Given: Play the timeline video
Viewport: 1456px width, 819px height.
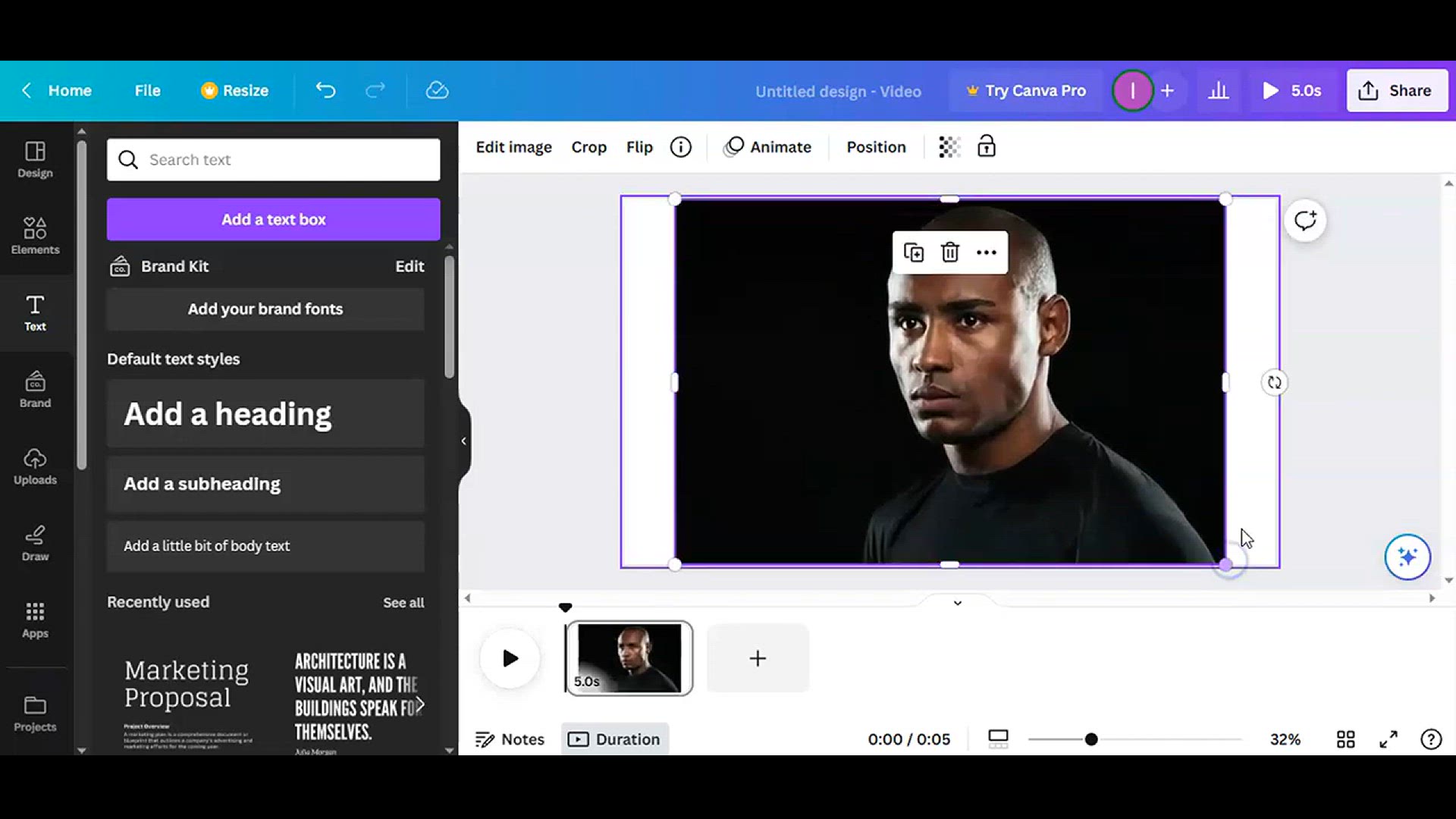Looking at the screenshot, I should (510, 658).
